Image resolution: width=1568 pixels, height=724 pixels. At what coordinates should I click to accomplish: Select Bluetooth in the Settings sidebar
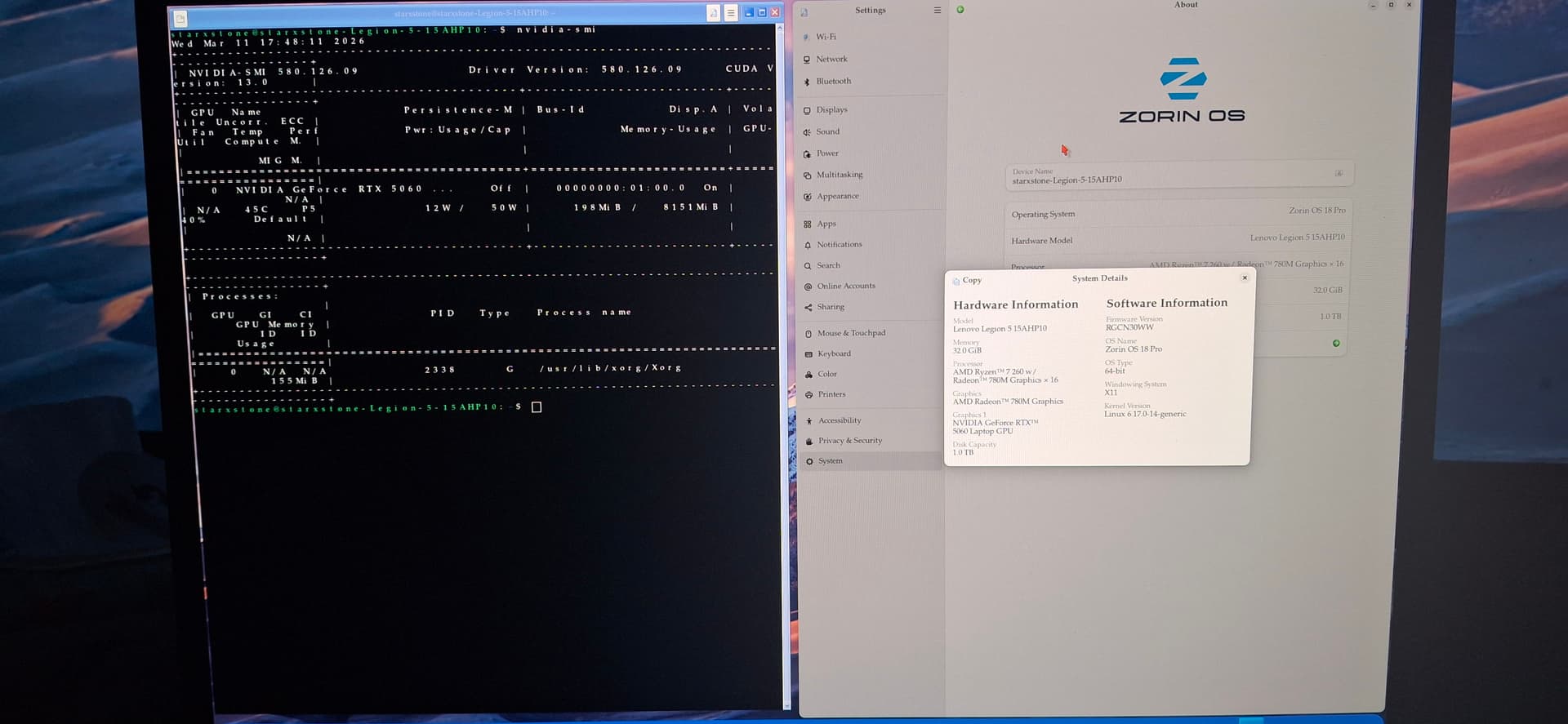tap(870, 81)
